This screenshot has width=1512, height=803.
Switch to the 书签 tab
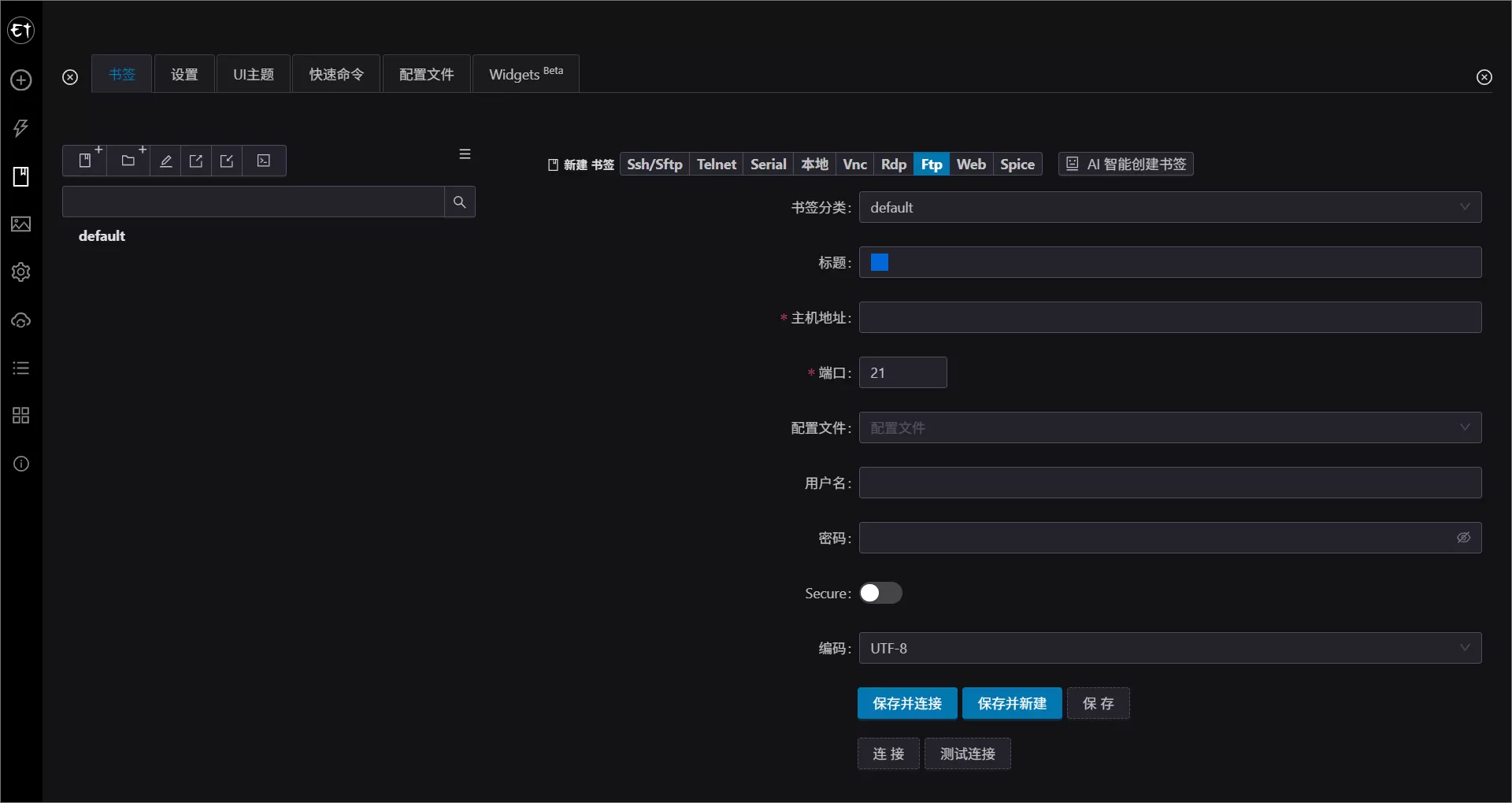point(122,74)
